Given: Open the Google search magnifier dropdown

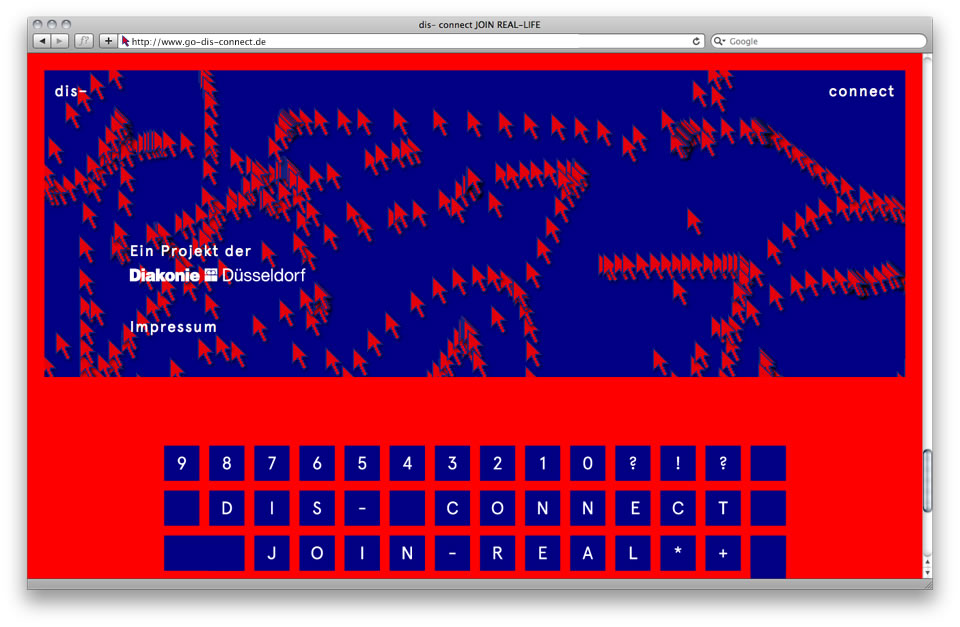Looking at the screenshot, I should (719, 41).
